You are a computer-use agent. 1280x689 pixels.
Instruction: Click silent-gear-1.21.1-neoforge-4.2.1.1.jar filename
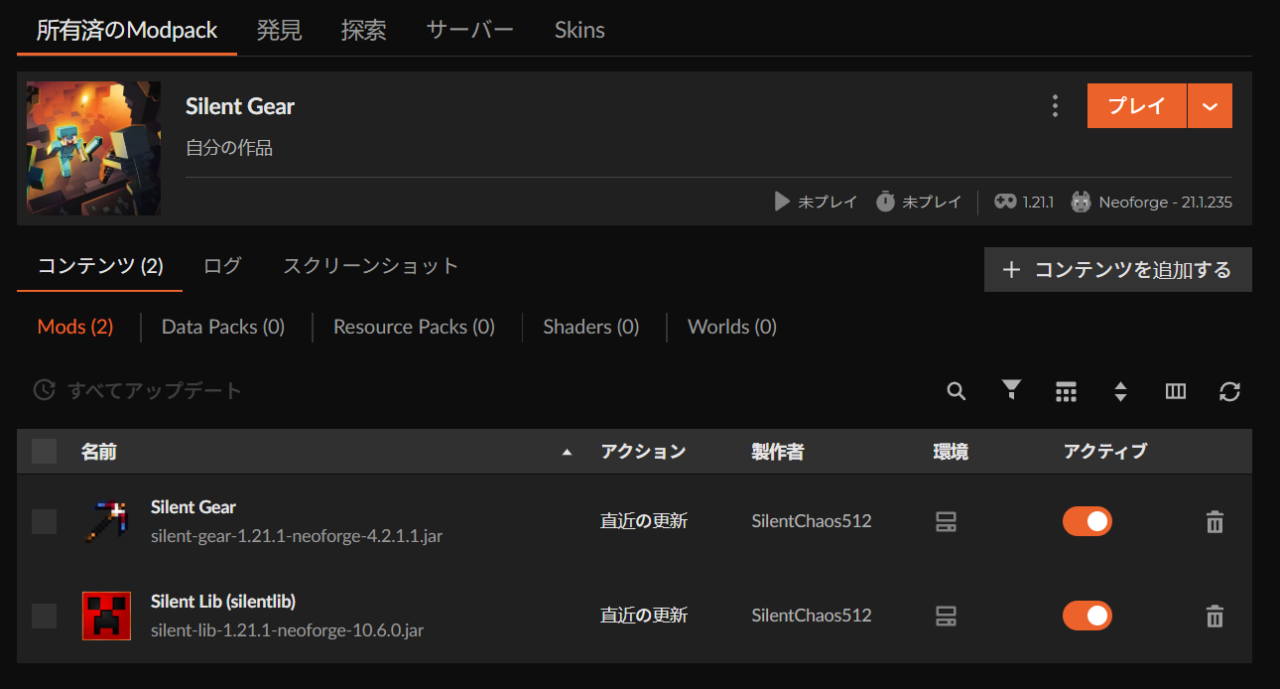pos(297,536)
